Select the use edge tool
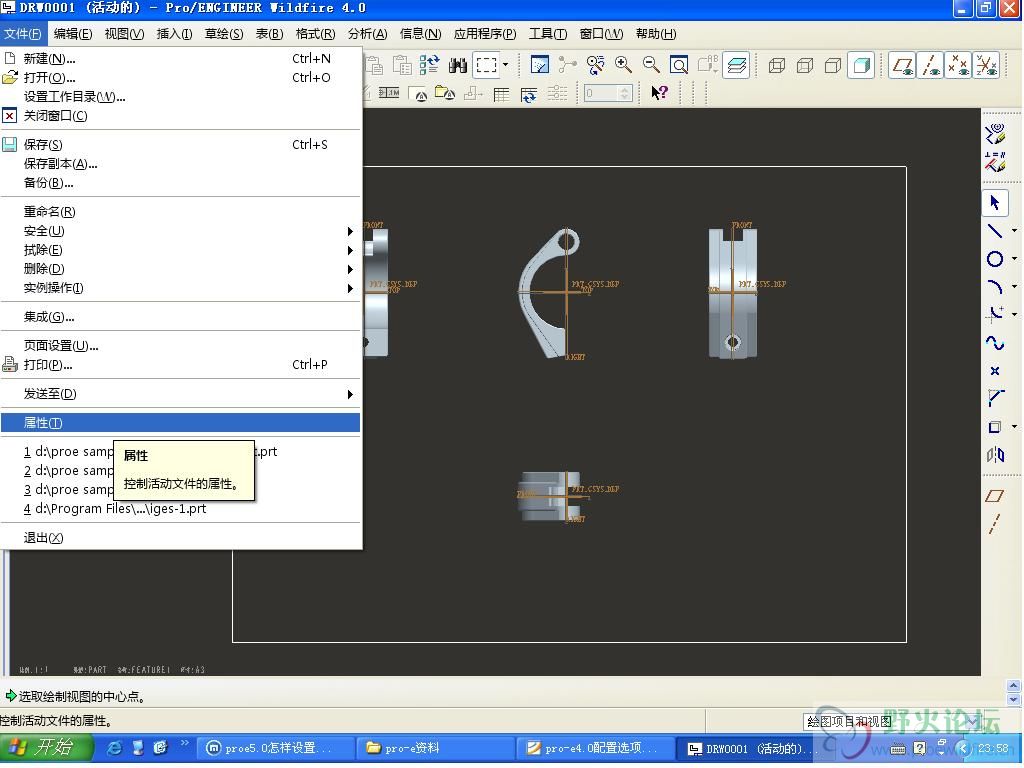The width and height of the screenshot is (1024, 768). (x=994, y=427)
